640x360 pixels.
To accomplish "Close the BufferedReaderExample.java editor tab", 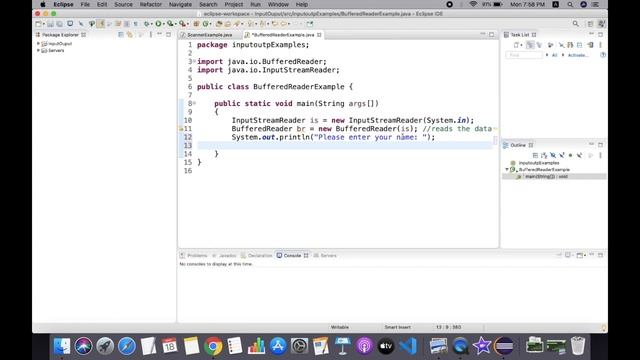I will [319, 35].
